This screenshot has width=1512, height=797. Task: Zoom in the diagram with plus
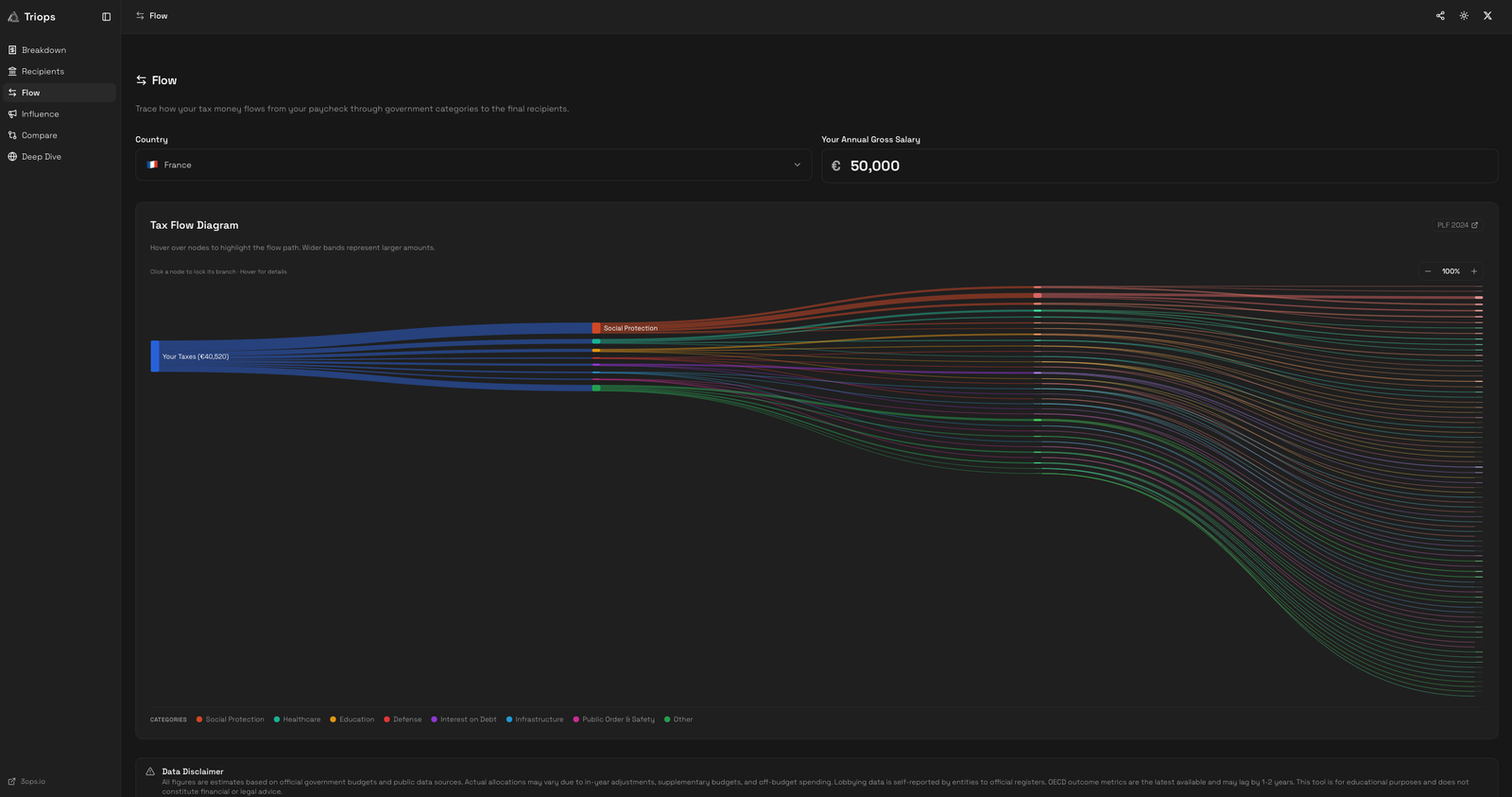pos(1473,271)
